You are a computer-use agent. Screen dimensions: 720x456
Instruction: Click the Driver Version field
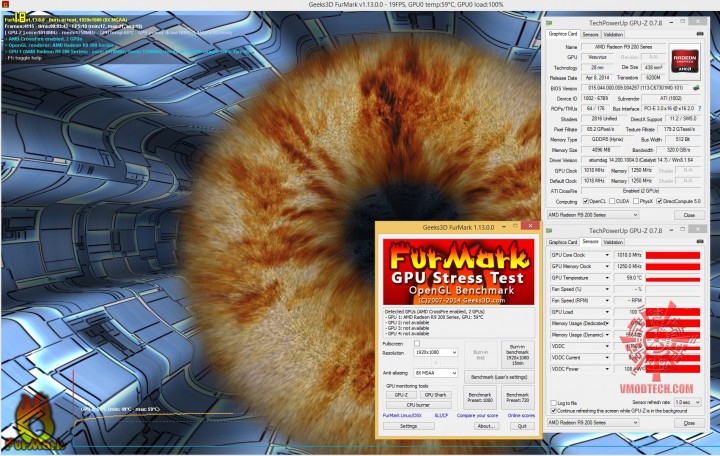point(642,160)
